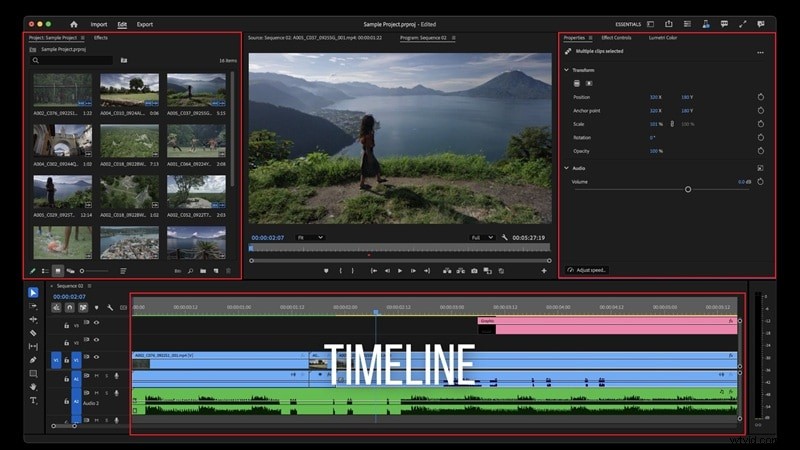Open the Lumetri Color tab

[663, 38]
